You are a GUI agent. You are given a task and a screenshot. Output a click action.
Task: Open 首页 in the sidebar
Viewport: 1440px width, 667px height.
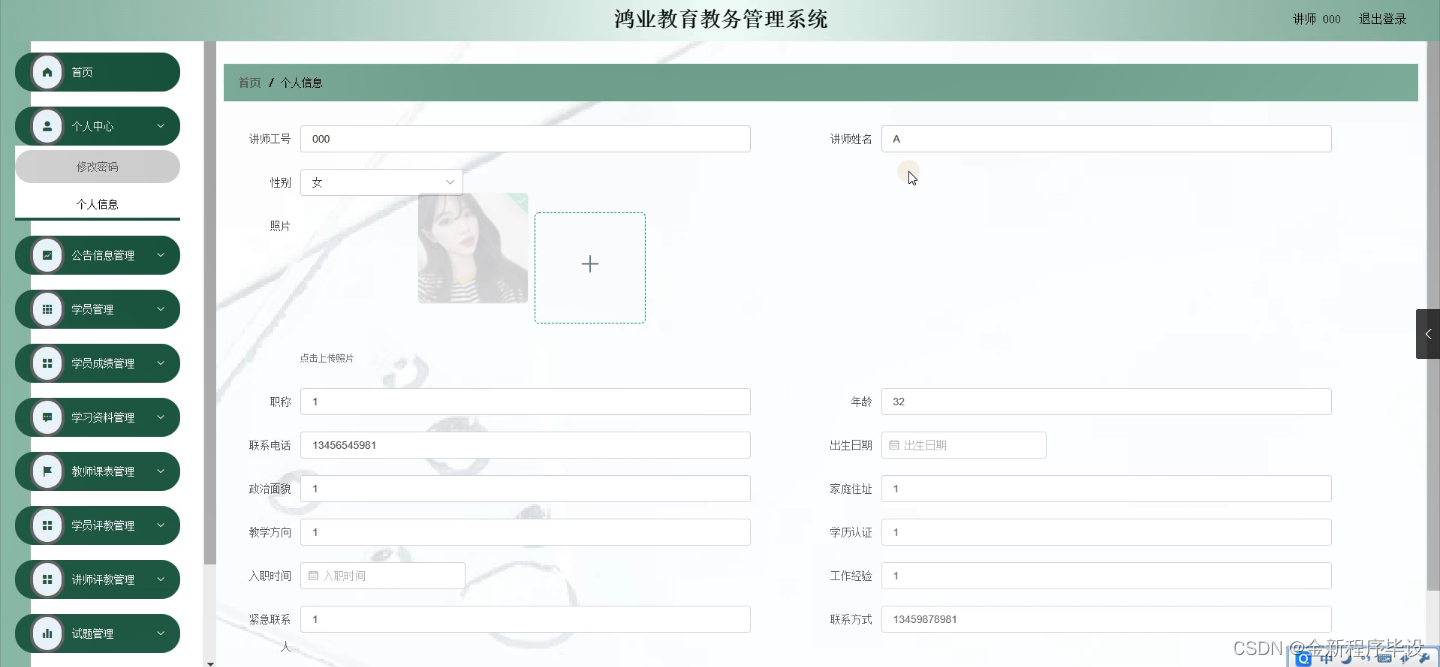(x=97, y=72)
